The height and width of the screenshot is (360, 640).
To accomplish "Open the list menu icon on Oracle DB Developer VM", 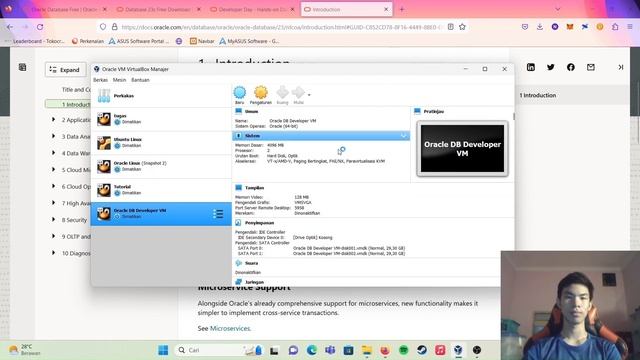I will click(218, 214).
